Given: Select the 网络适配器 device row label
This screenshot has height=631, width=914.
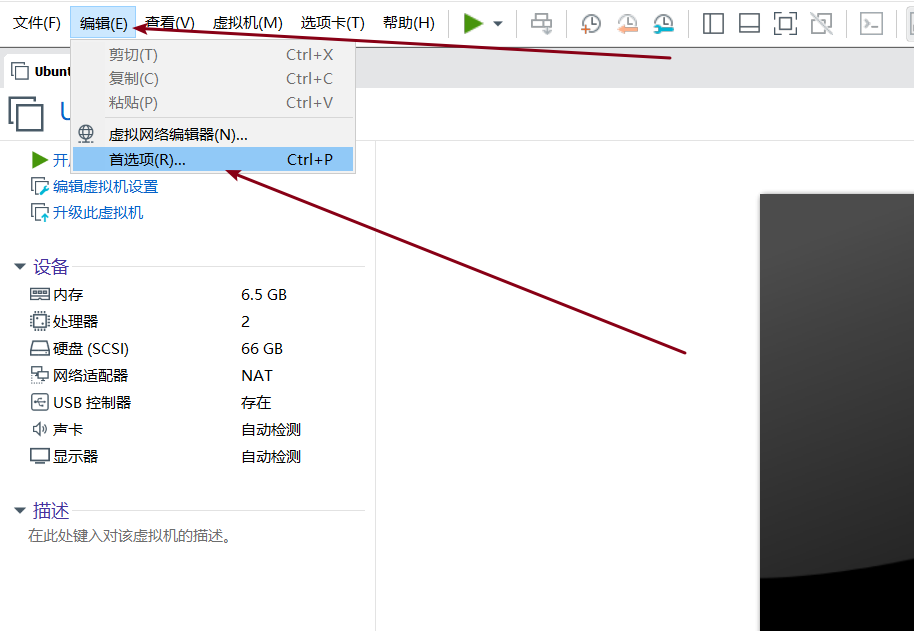Looking at the screenshot, I should tap(90, 376).
